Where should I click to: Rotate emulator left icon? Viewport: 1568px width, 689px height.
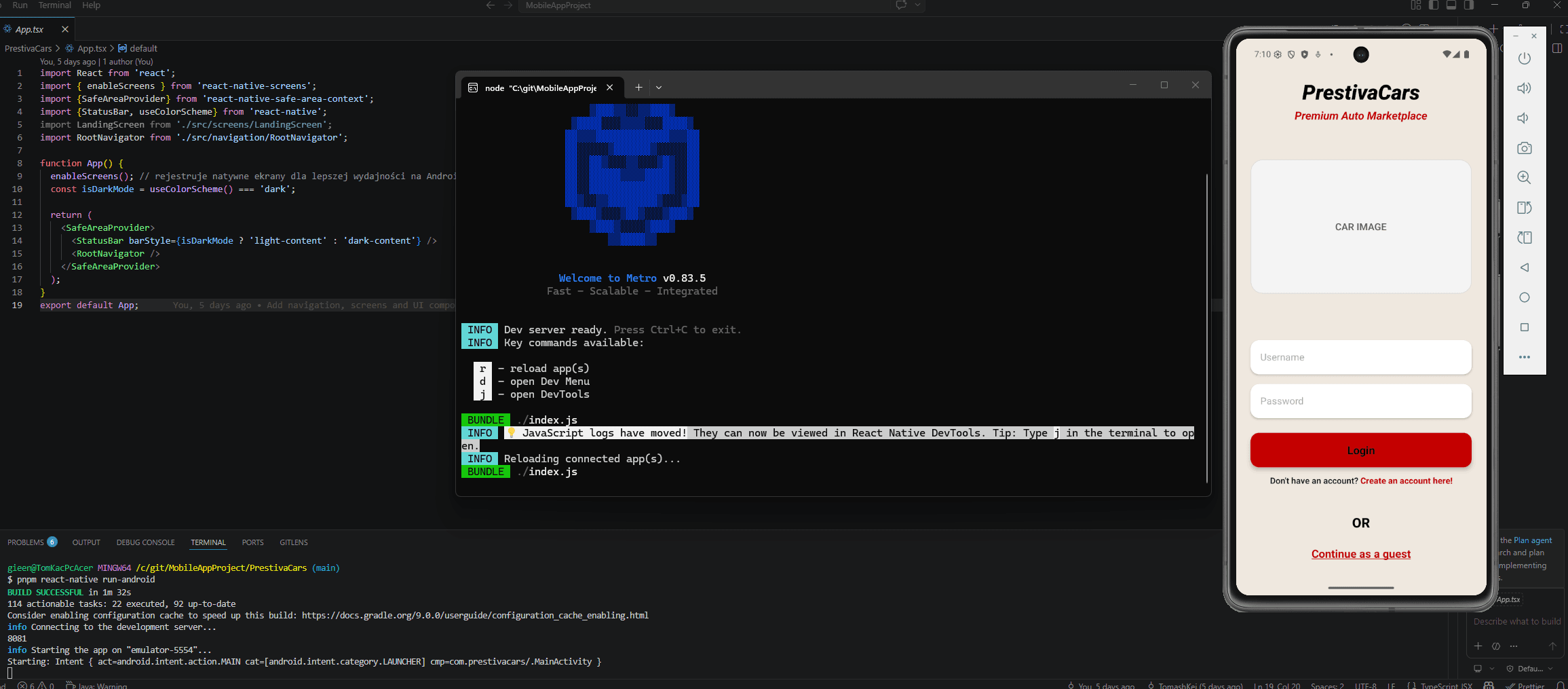coord(1524,208)
